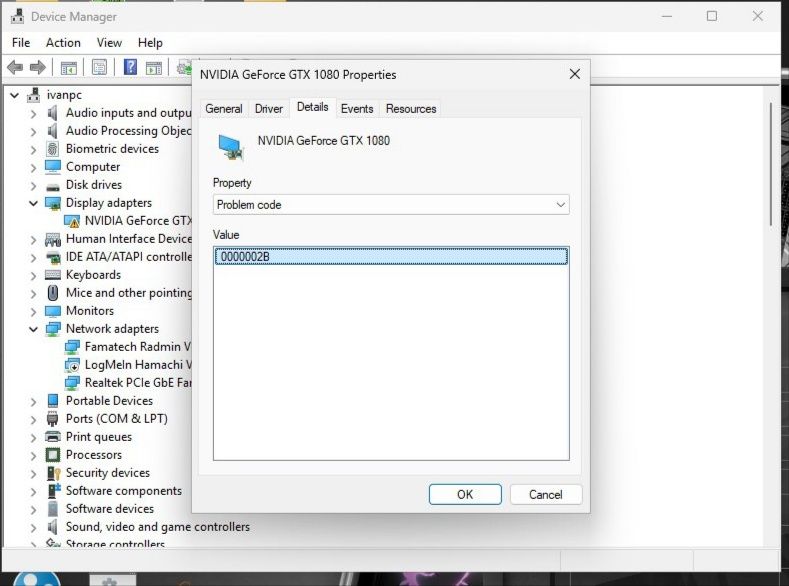Switch to the General tab
The height and width of the screenshot is (586, 789).
coord(223,109)
